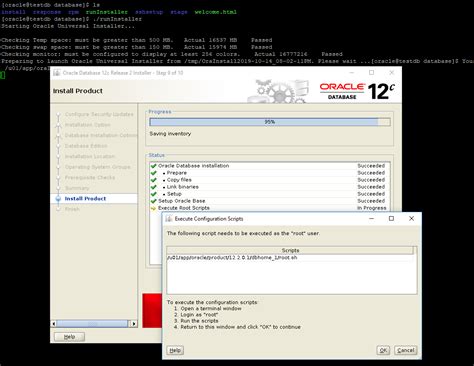Select Finish step in sidebar
The image size is (474, 366).
(x=72, y=209)
